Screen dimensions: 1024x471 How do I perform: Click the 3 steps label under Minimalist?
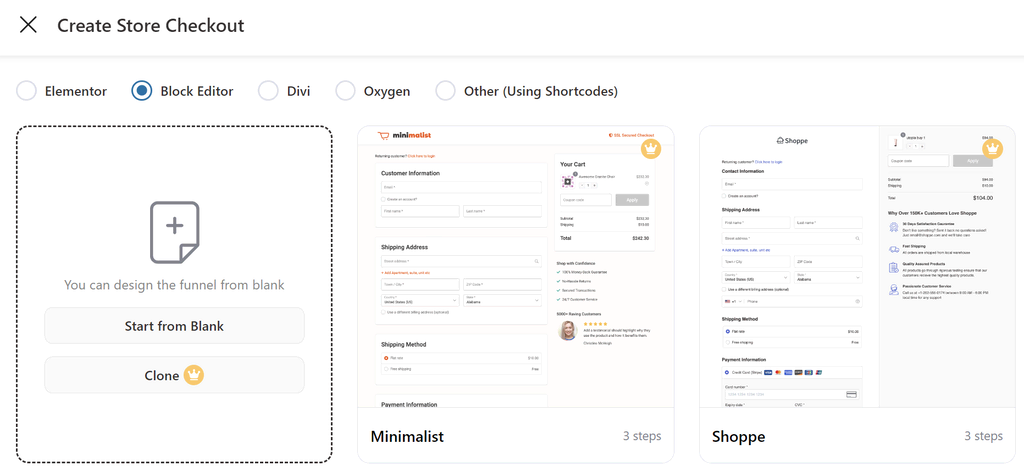click(x=642, y=436)
